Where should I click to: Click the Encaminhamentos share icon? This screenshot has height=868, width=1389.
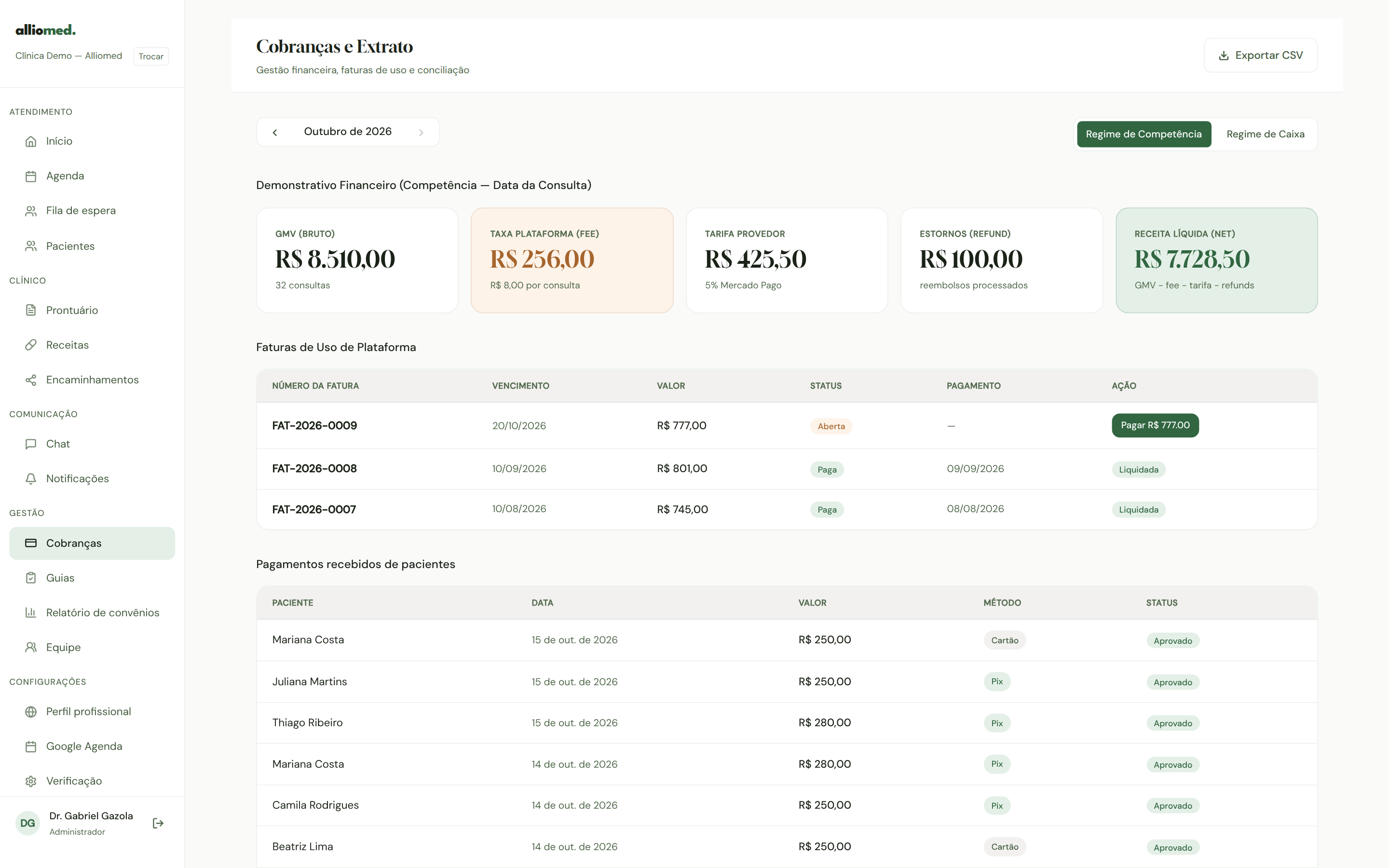[x=31, y=380]
